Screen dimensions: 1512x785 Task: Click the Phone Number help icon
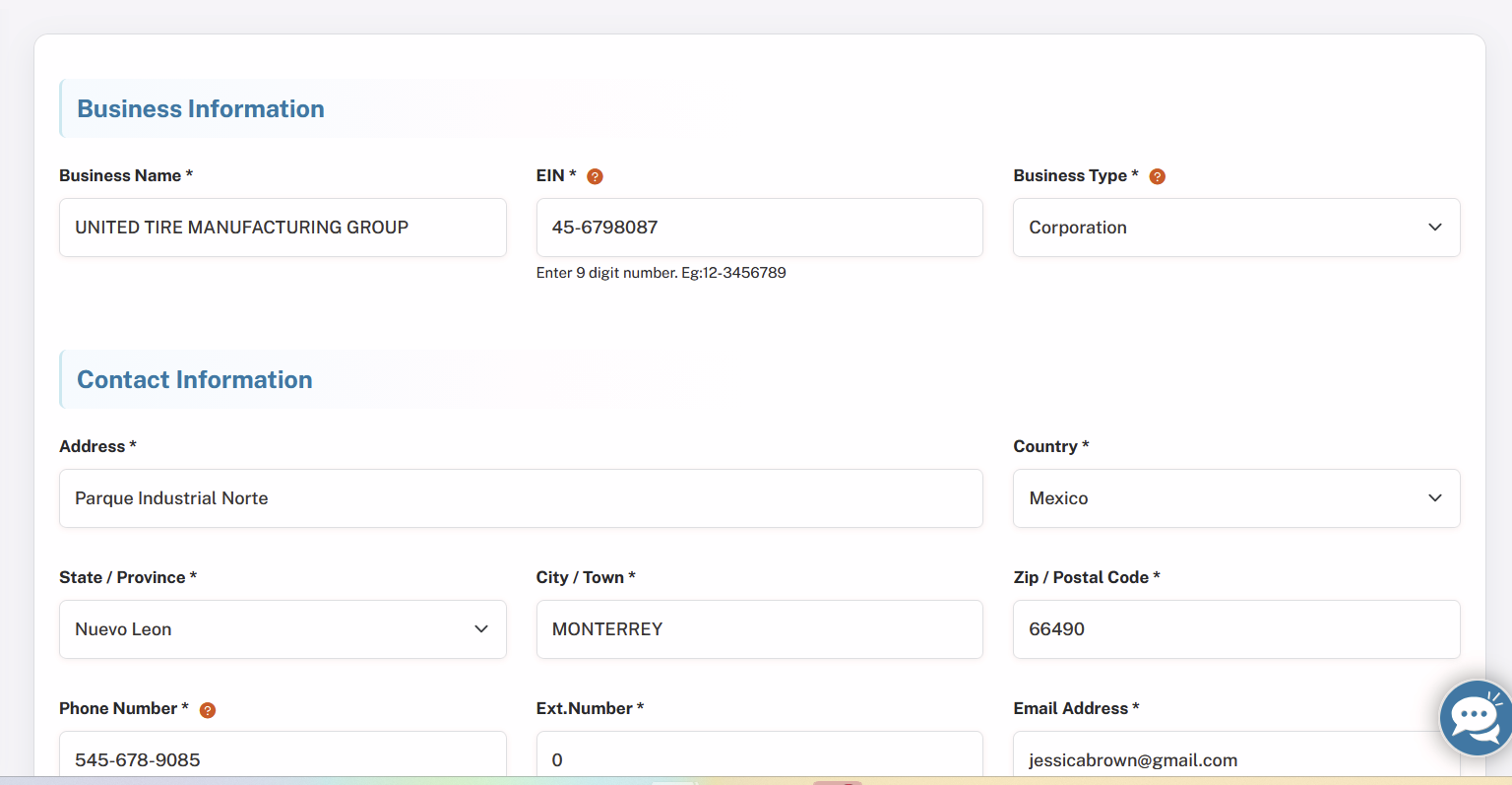208,710
